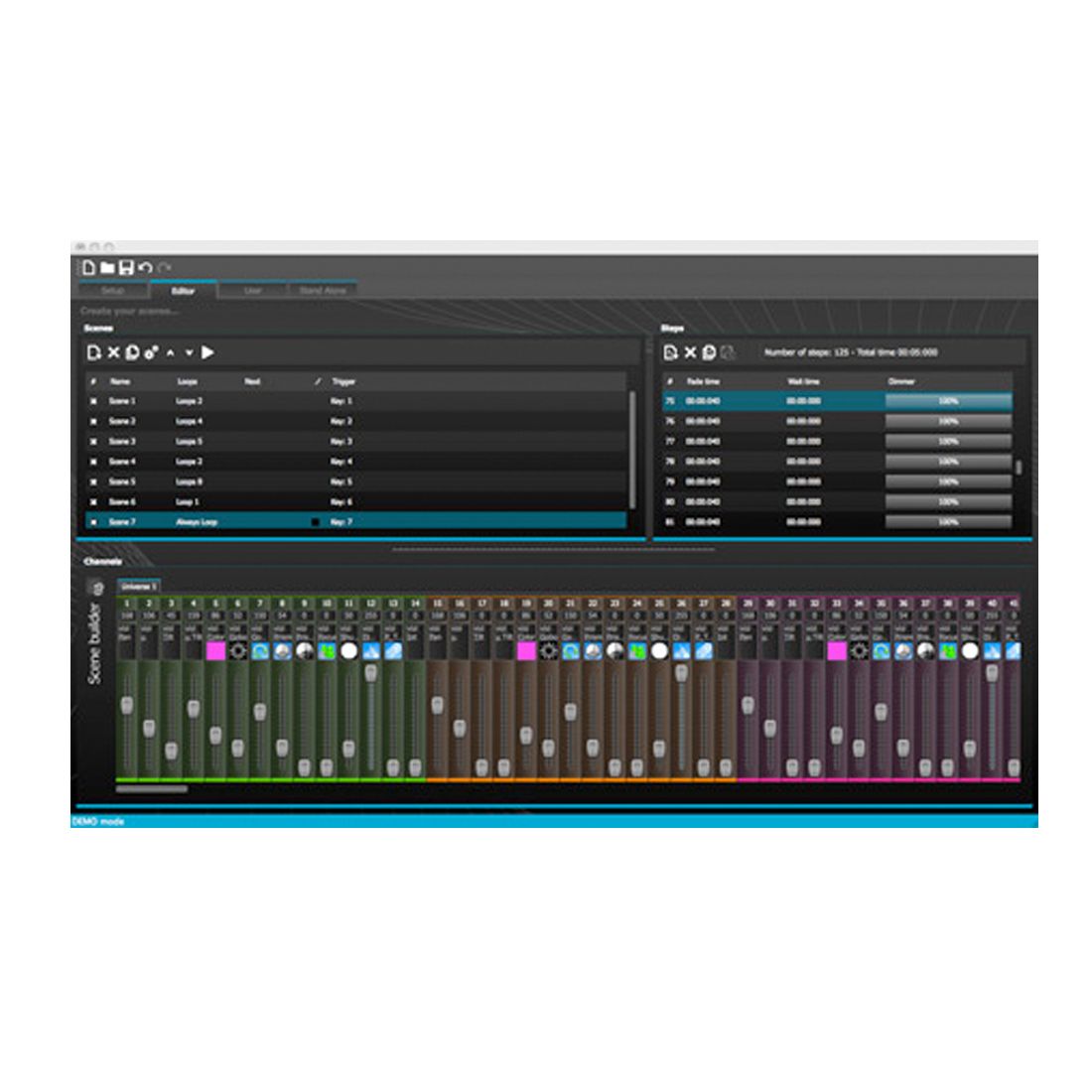Toggle the checkbox beside Scene 4

click(x=94, y=462)
